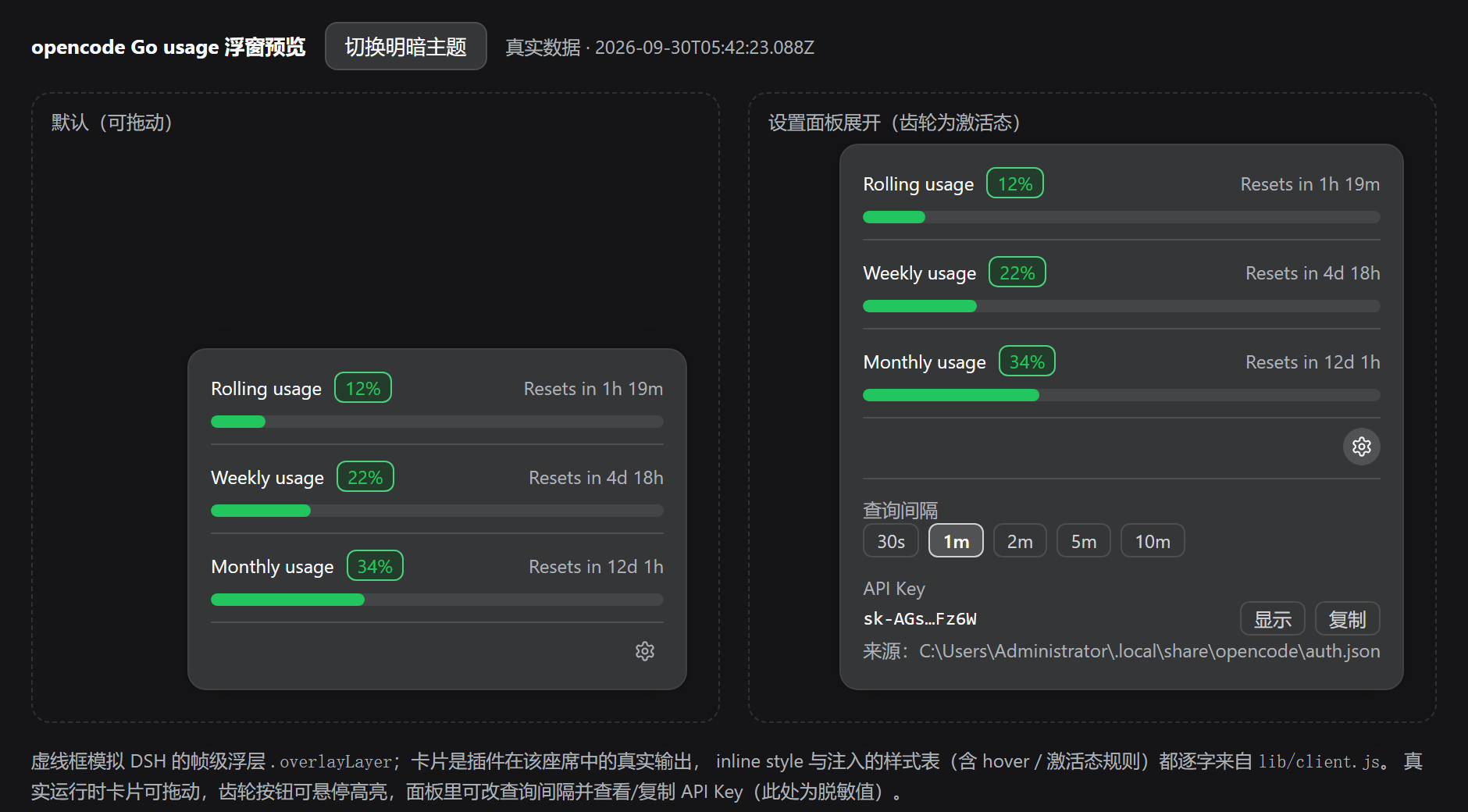The height and width of the screenshot is (812, 1468).
Task: Click "Rolling usage" label in default card
Action: coord(266,389)
